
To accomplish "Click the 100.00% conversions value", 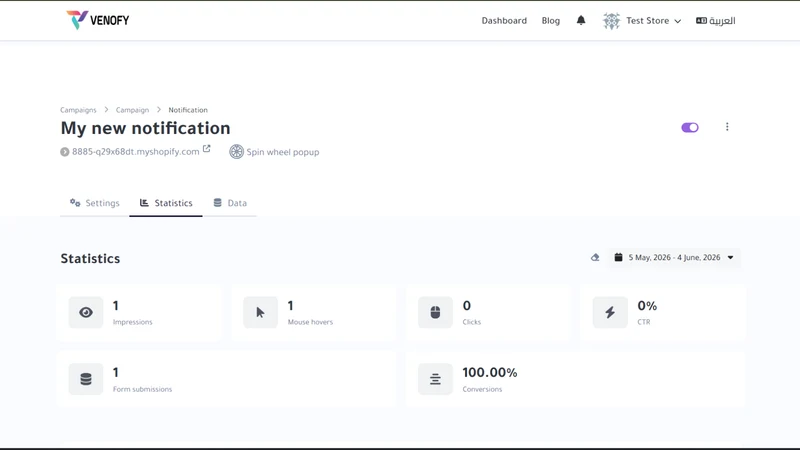I will tap(490, 372).
